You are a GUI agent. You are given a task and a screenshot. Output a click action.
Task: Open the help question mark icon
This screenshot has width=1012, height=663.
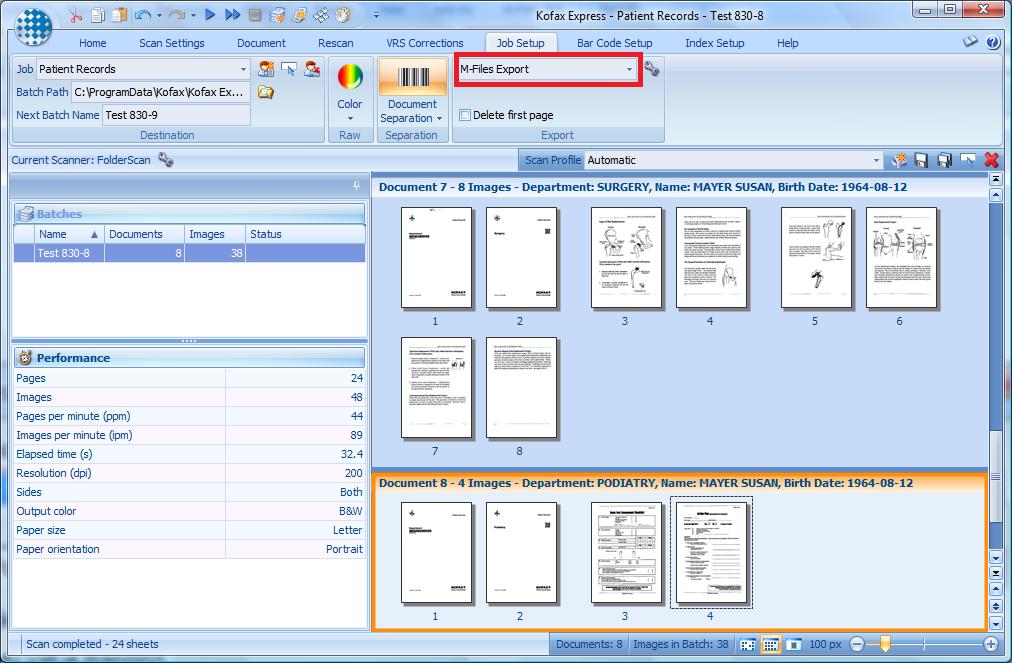pos(992,43)
